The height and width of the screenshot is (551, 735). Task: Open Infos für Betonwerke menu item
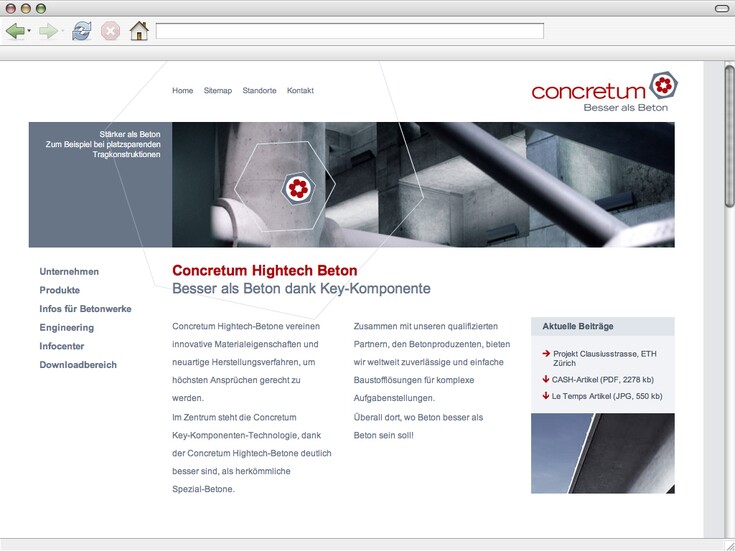85,309
